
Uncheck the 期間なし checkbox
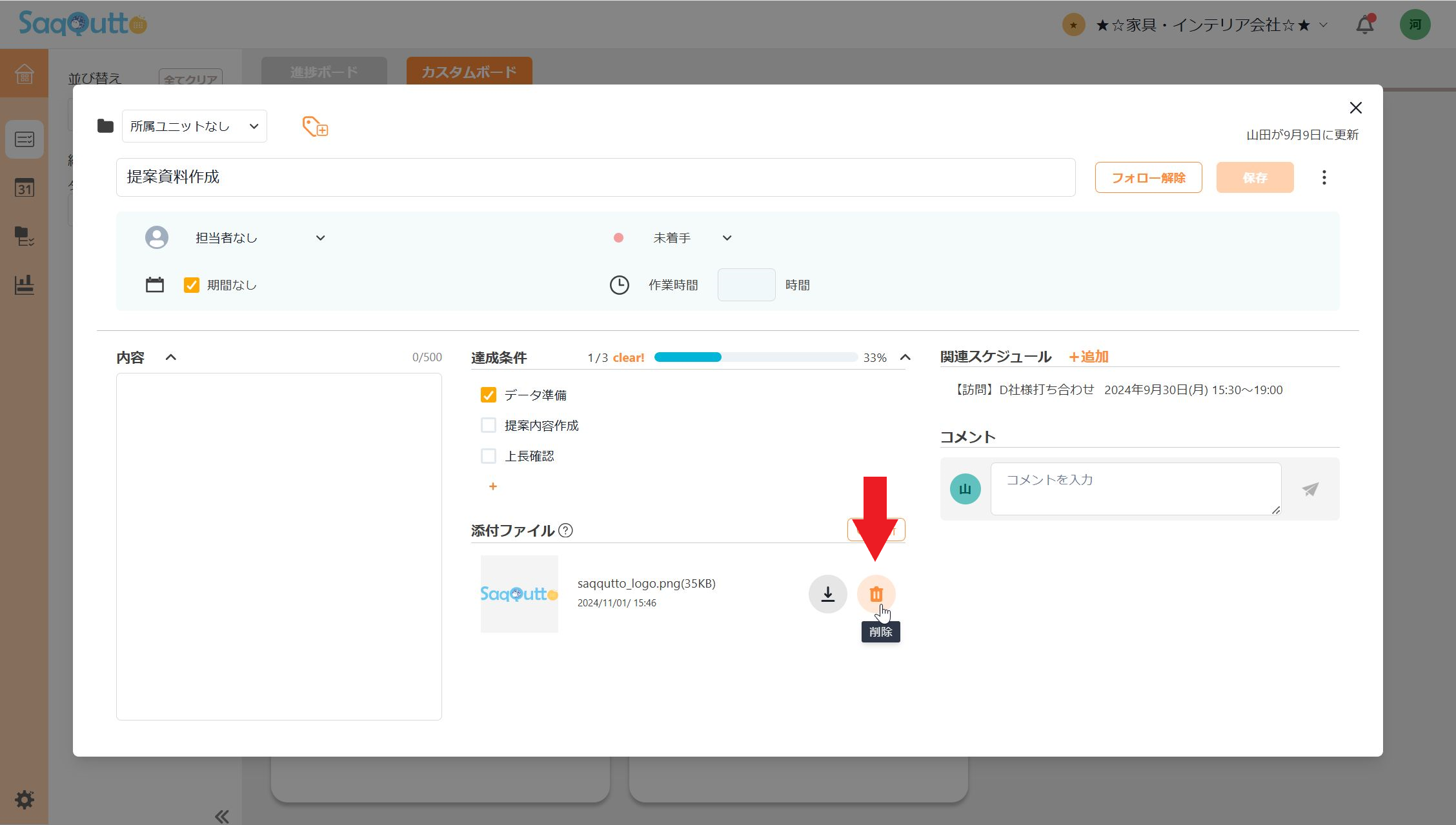(192, 285)
